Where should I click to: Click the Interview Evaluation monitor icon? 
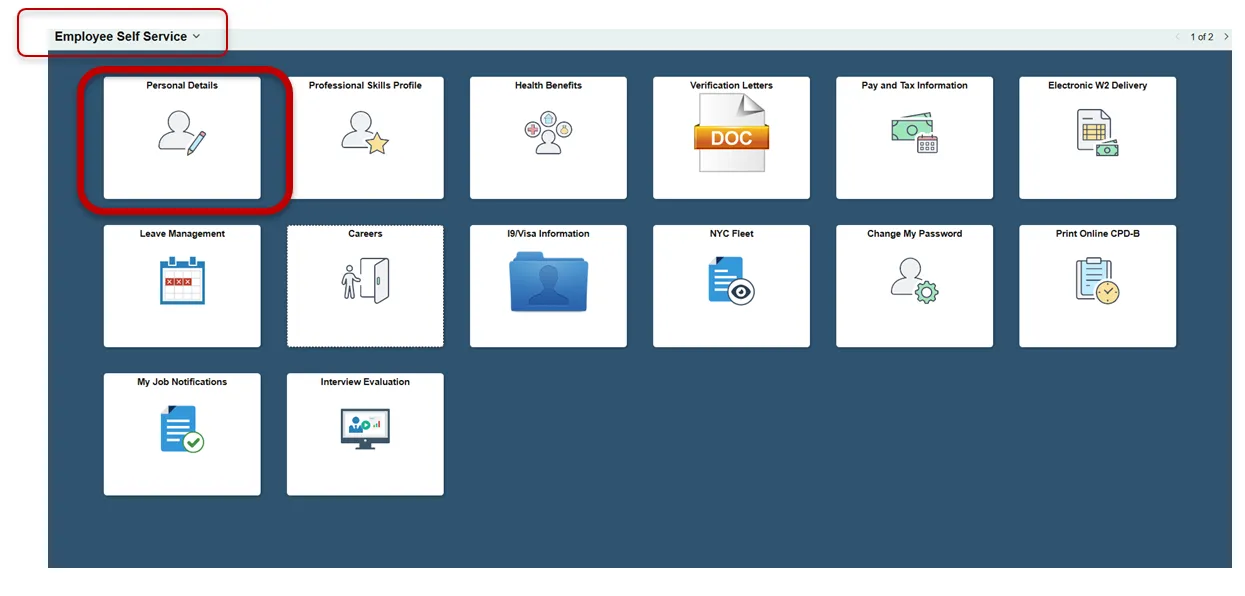(365, 429)
